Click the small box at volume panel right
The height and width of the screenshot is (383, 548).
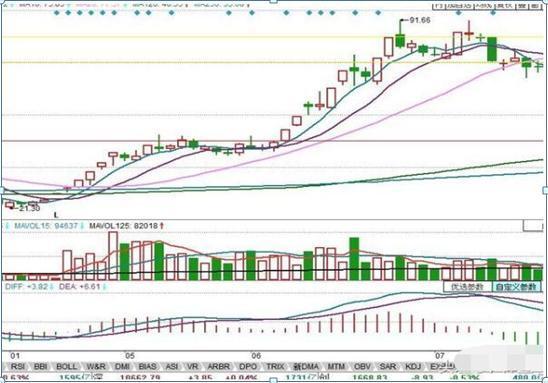[533, 226]
